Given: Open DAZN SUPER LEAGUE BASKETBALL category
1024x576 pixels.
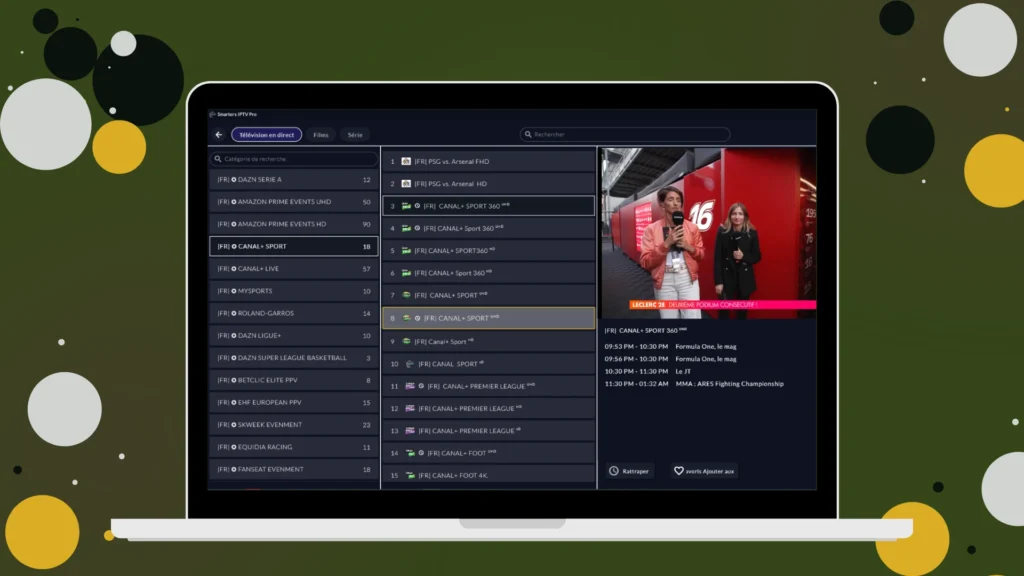Looking at the screenshot, I should click(293, 357).
